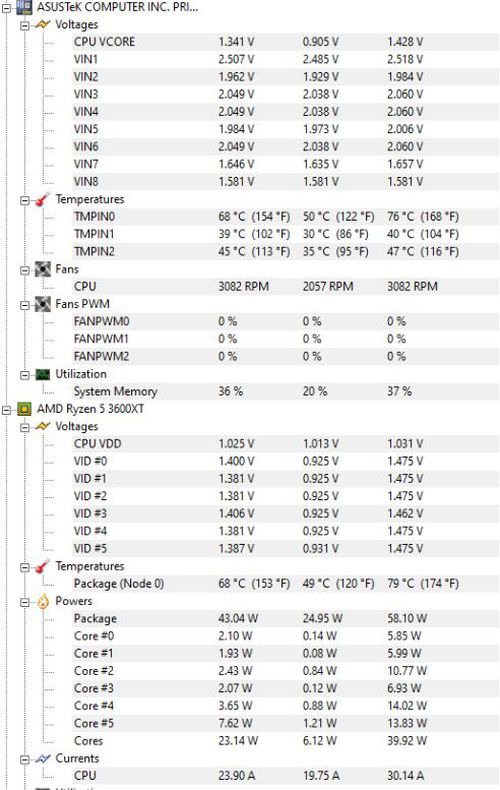Select the ASUSTeK motherboard icon
This screenshot has height=790, width=500.
[24, 7]
